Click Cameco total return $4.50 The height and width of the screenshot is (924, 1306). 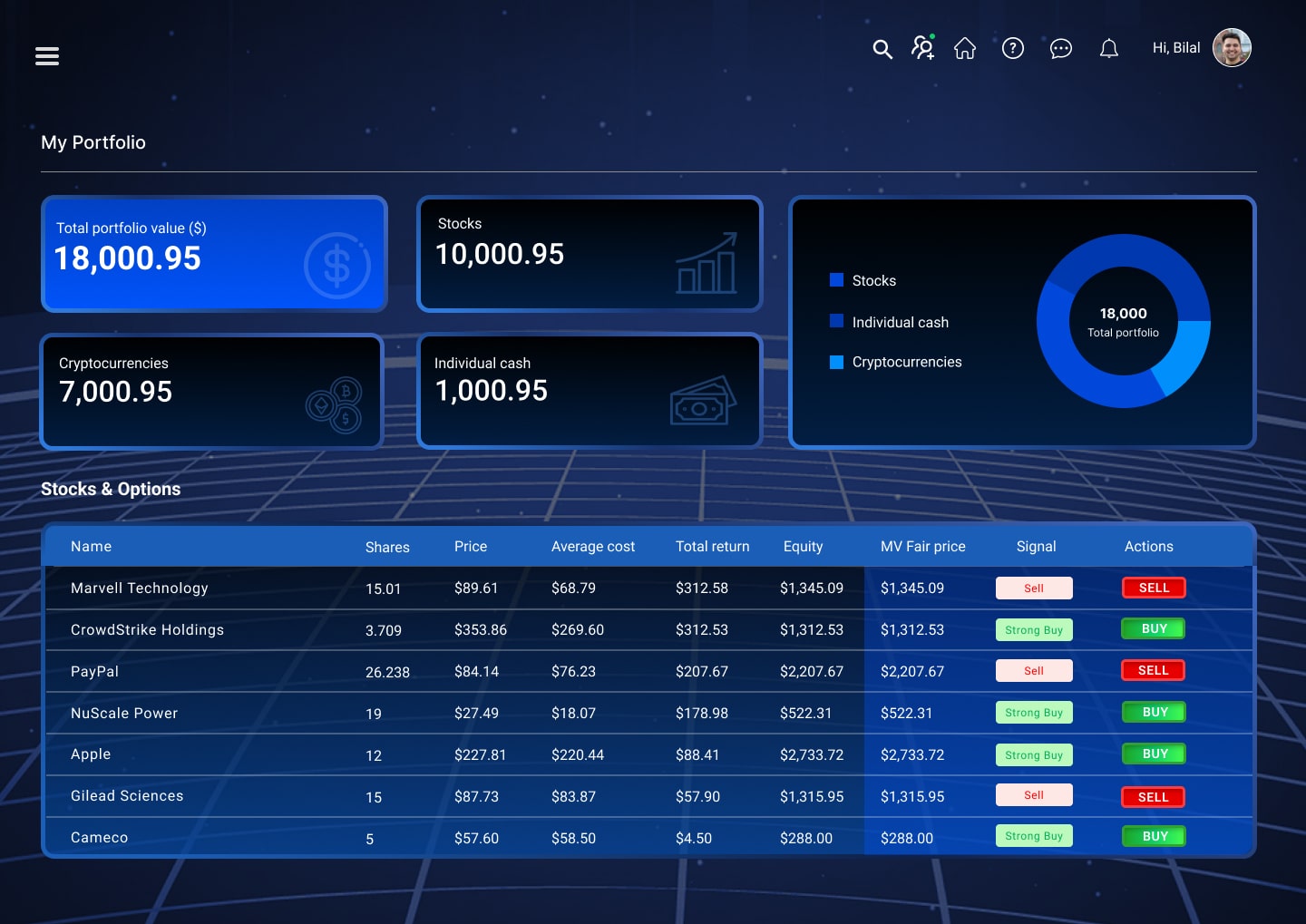[x=694, y=839]
